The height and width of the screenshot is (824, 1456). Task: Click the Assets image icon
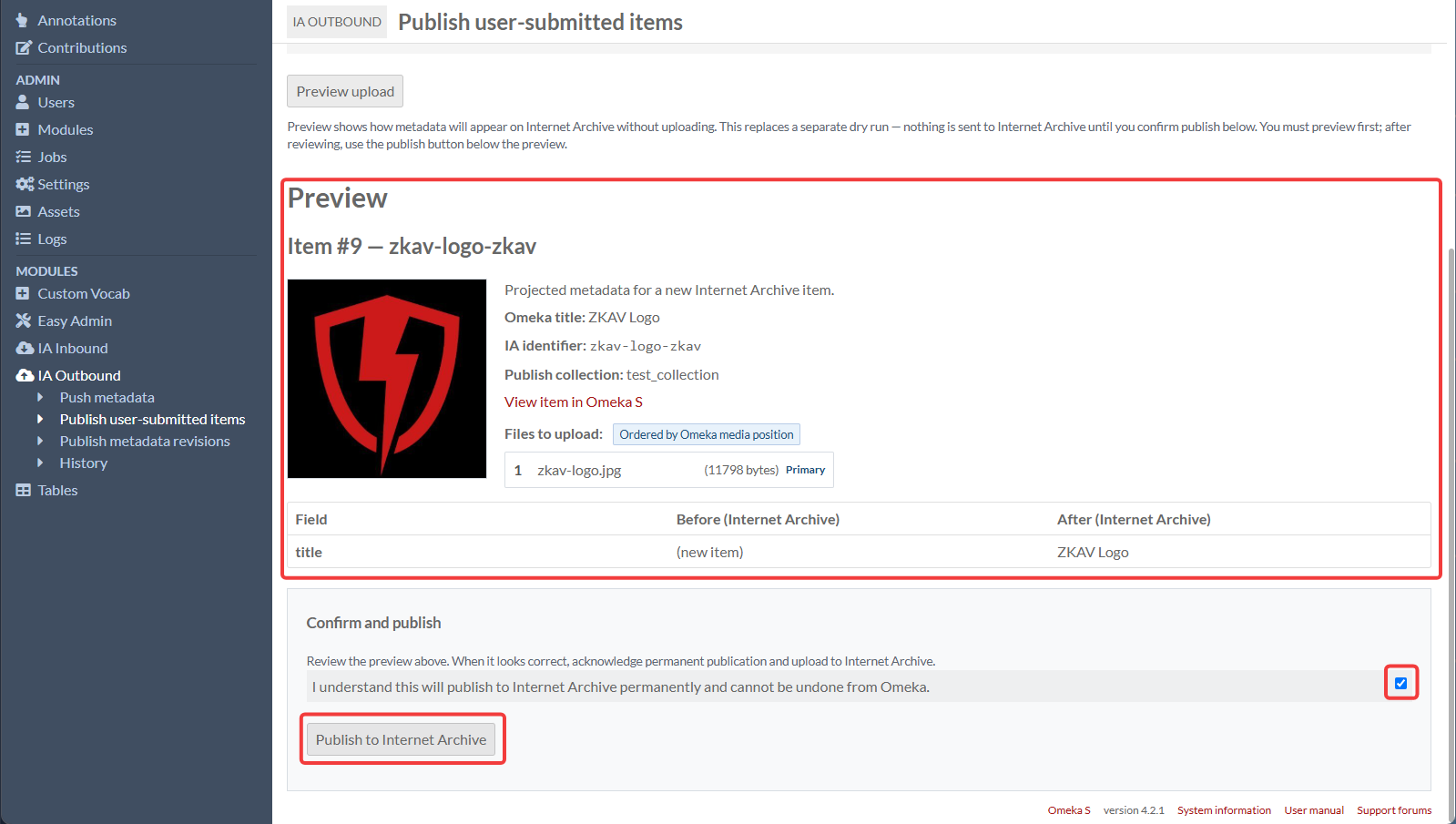(x=24, y=211)
